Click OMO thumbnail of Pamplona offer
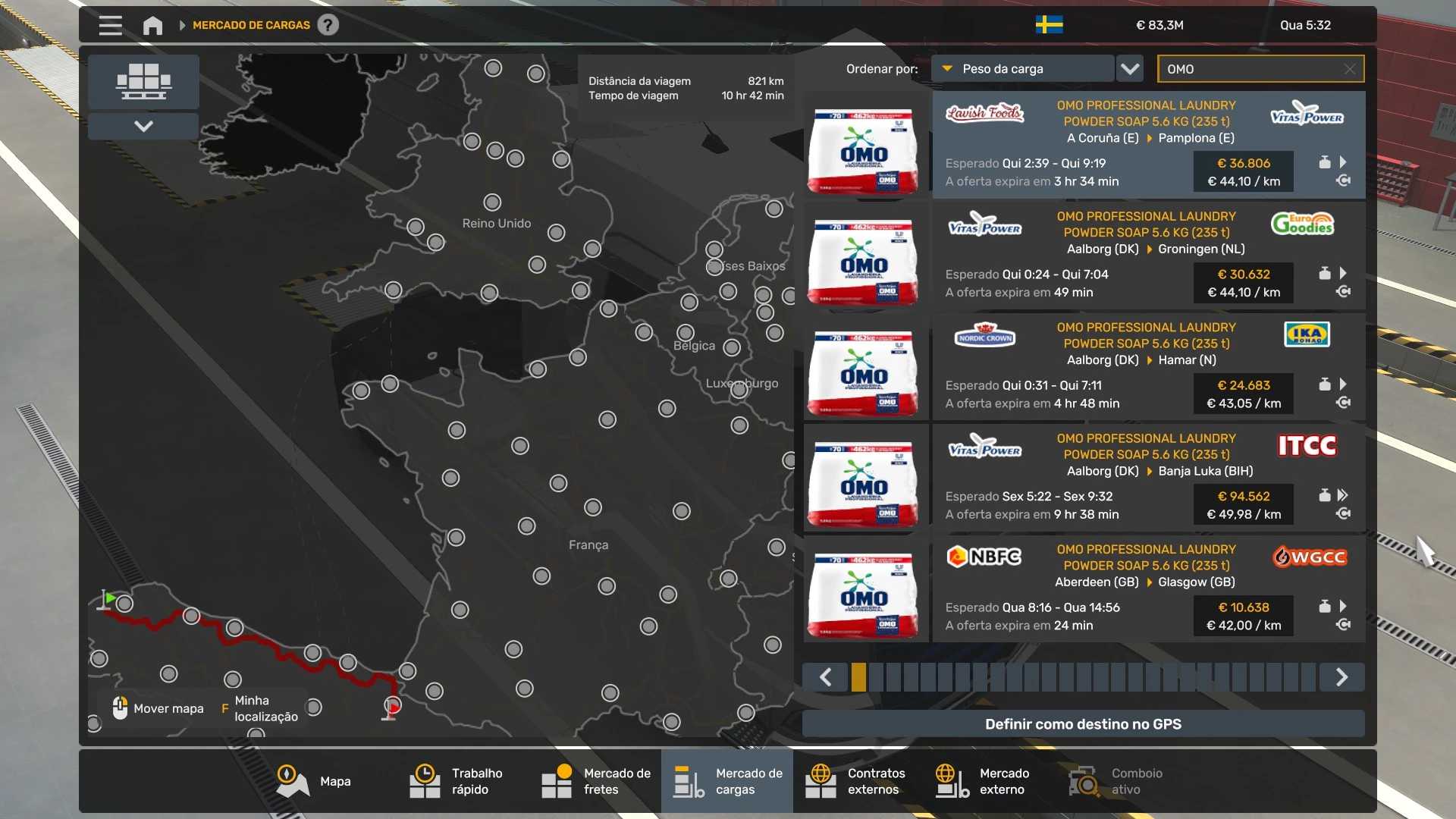Screen dimensions: 1456x819 (865, 145)
